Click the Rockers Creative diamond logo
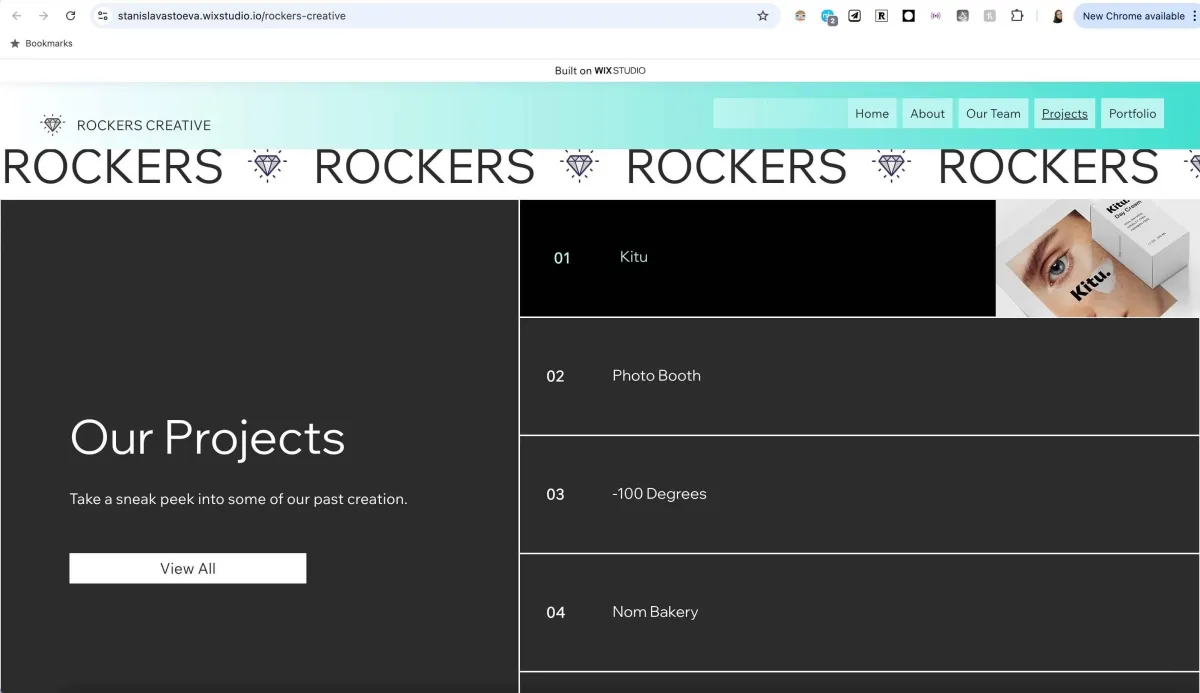 pos(52,125)
